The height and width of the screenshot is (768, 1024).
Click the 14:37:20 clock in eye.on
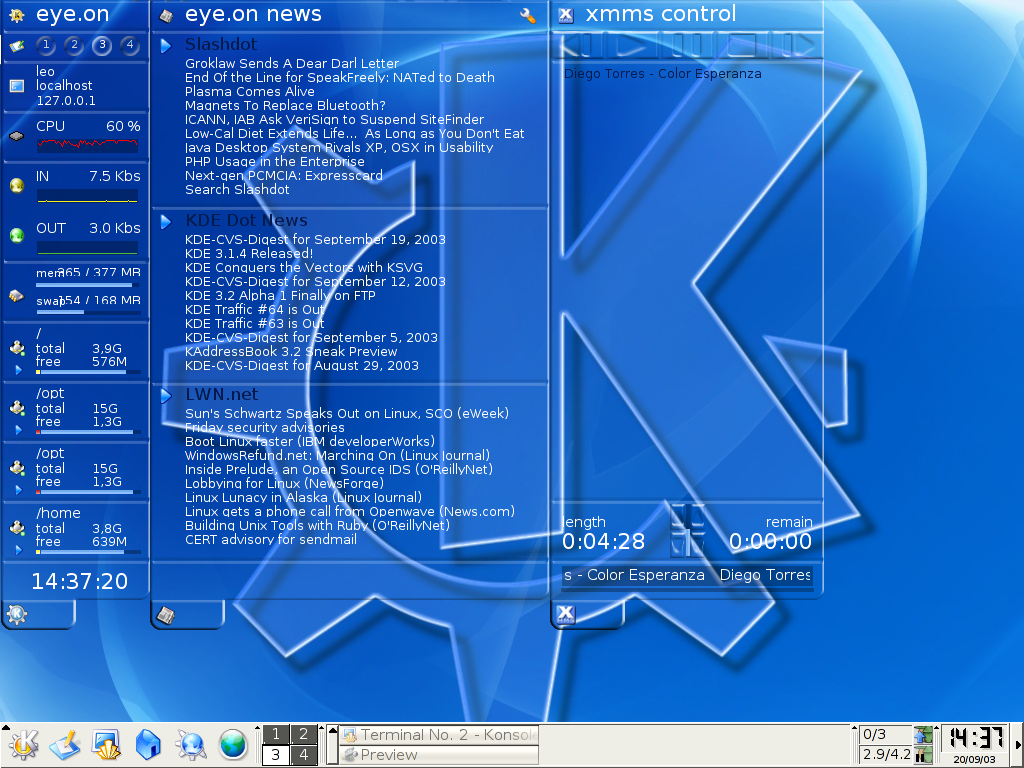point(80,581)
